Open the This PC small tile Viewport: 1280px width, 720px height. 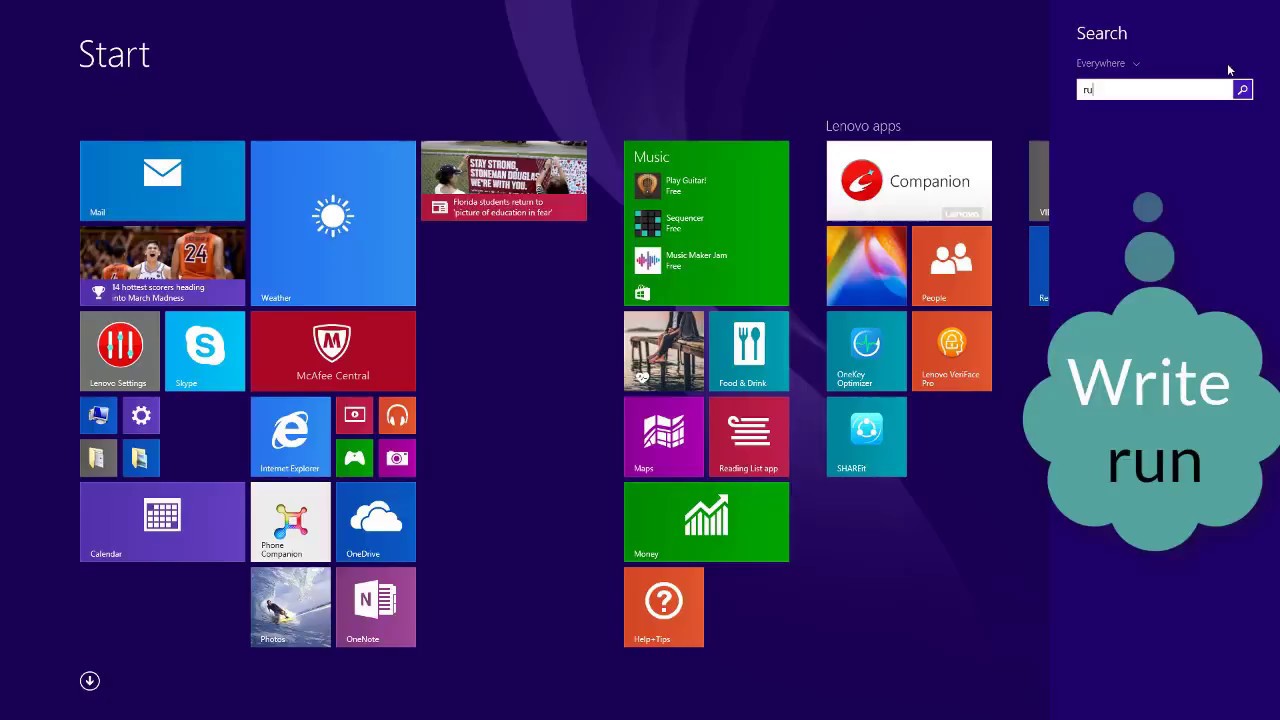[x=99, y=415]
